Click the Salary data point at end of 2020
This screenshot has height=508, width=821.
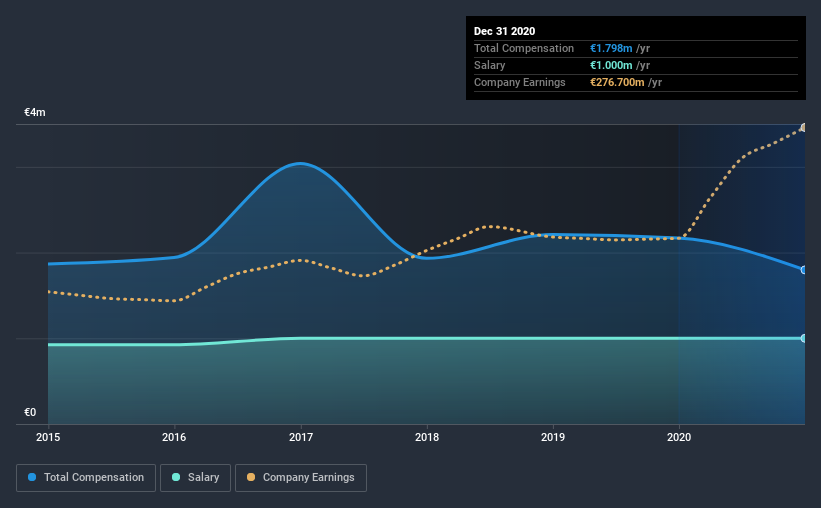[x=804, y=338]
